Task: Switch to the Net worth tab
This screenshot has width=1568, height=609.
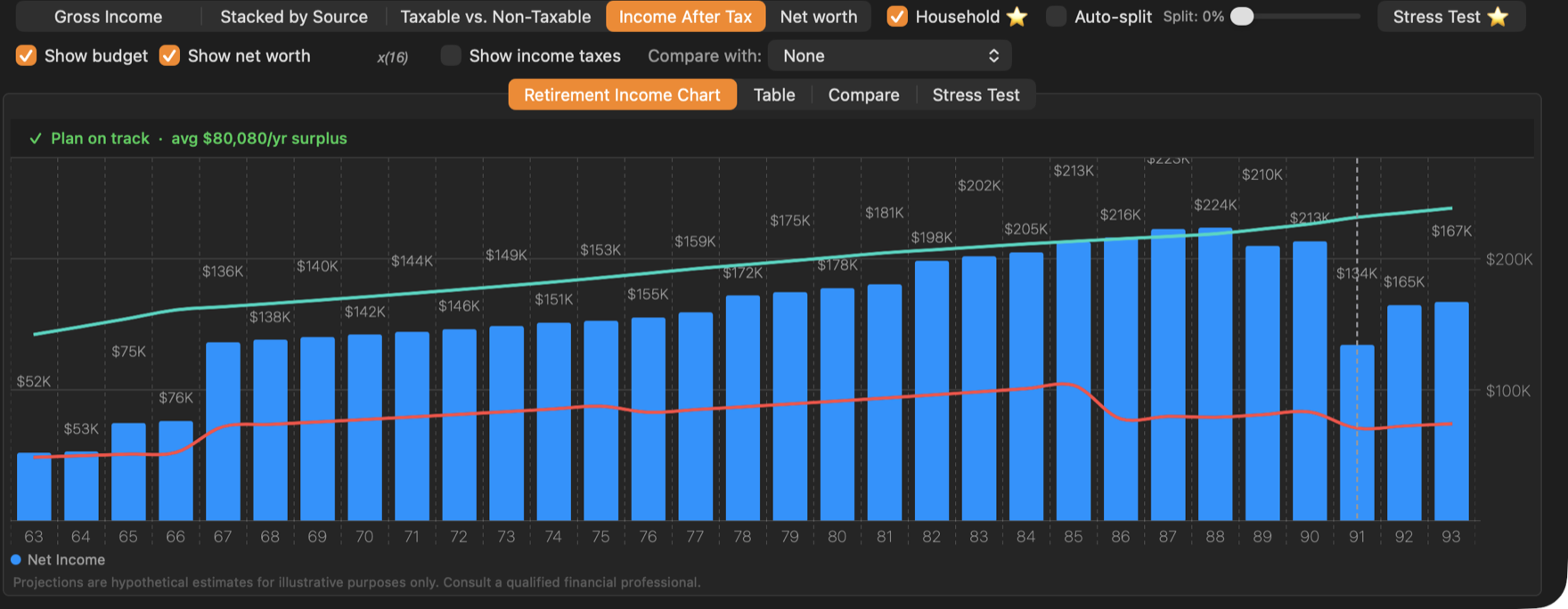Action: (819, 16)
